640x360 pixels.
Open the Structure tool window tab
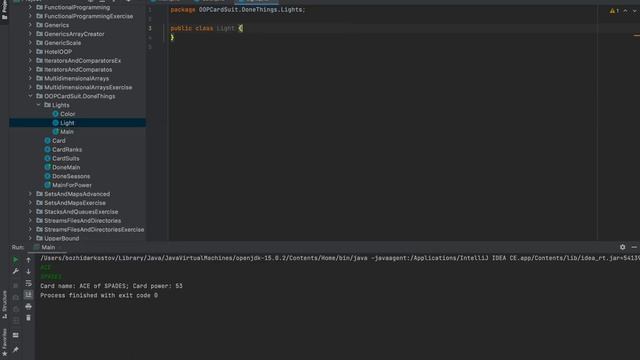(x=4, y=304)
